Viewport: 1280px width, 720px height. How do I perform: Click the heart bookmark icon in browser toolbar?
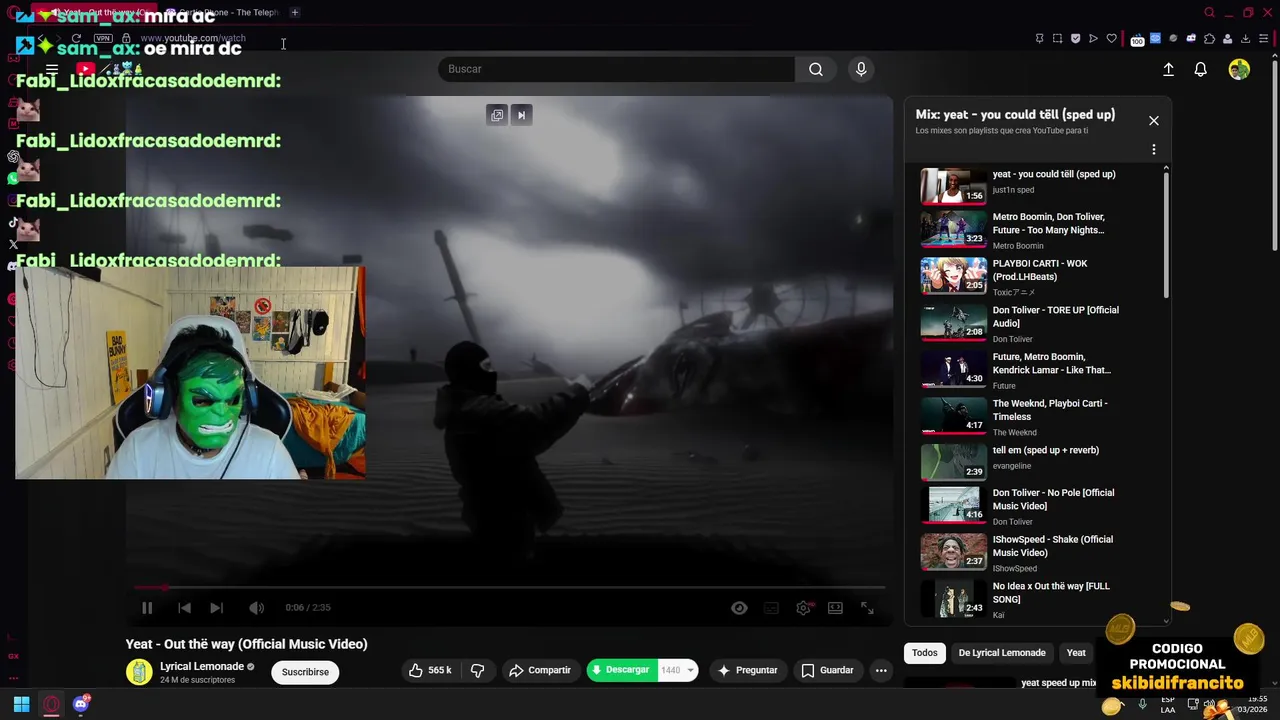pos(1111,38)
